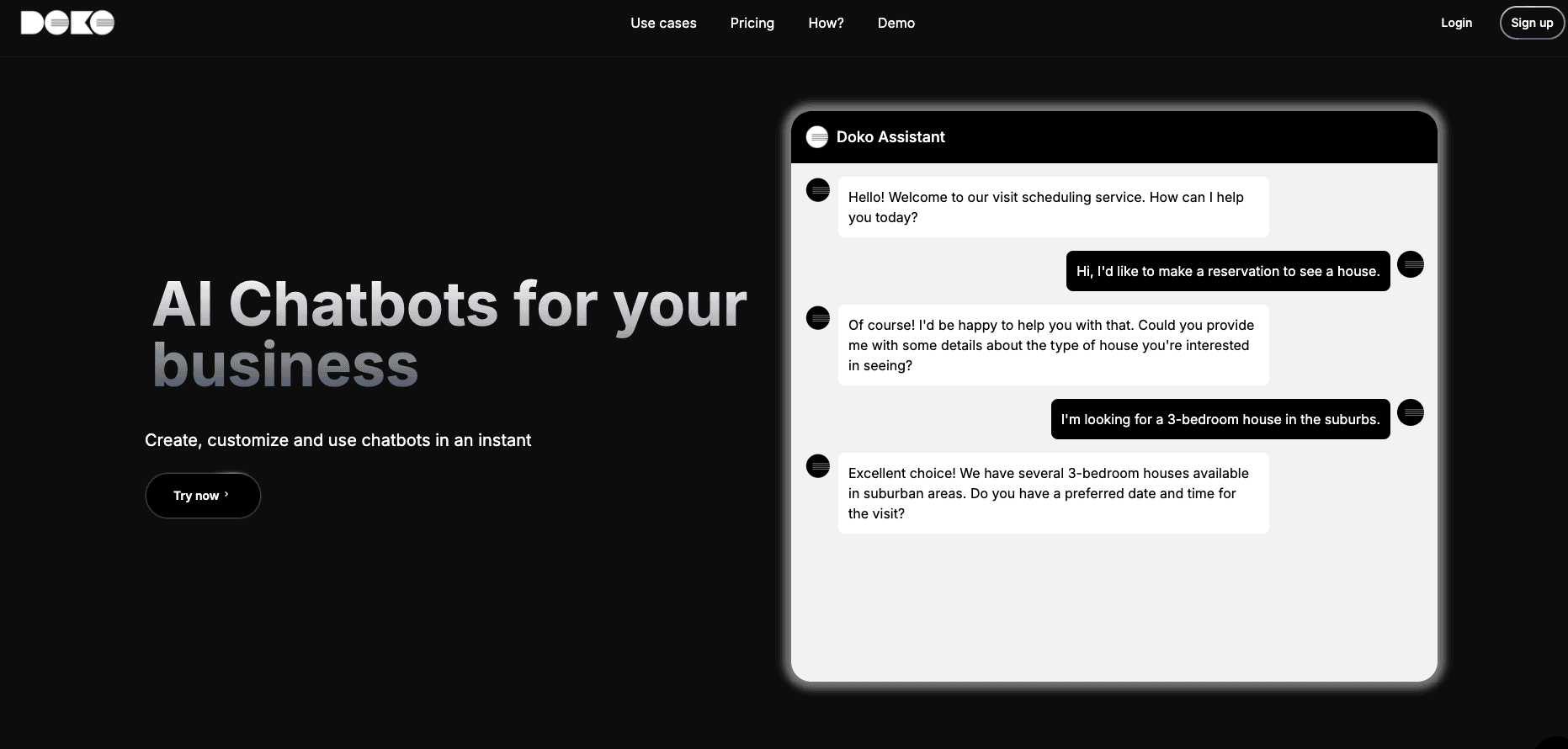Screen dimensions: 1568x749
Task: Click the Login link
Action: [1456, 23]
